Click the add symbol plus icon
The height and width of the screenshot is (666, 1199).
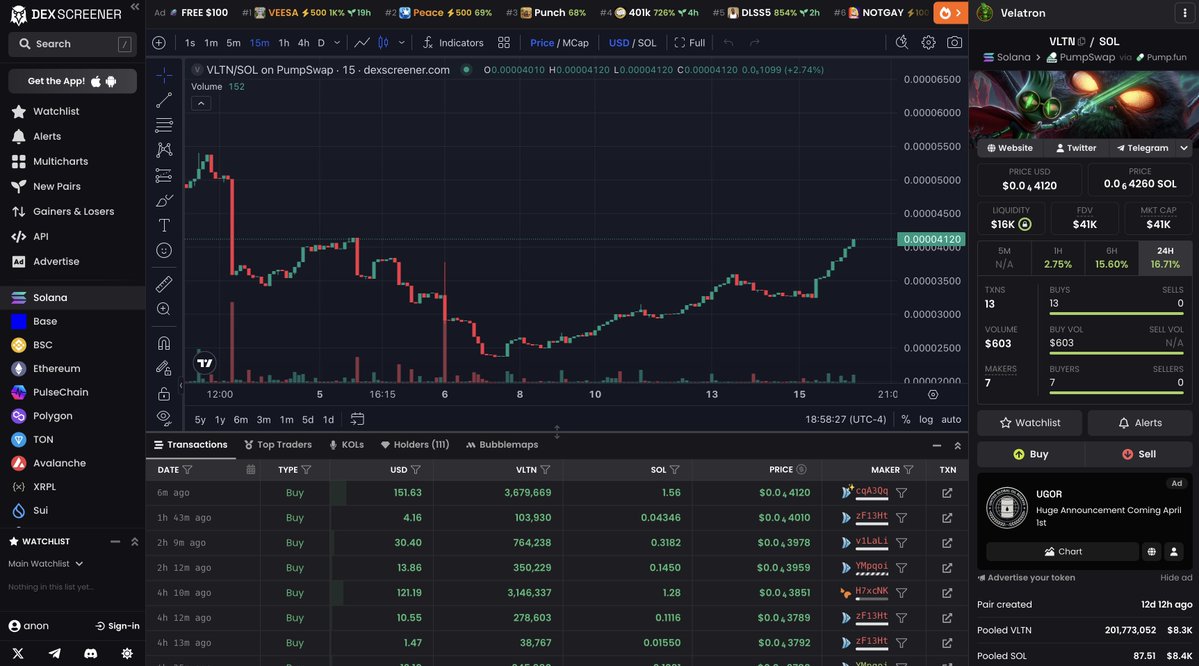coord(159,43)
